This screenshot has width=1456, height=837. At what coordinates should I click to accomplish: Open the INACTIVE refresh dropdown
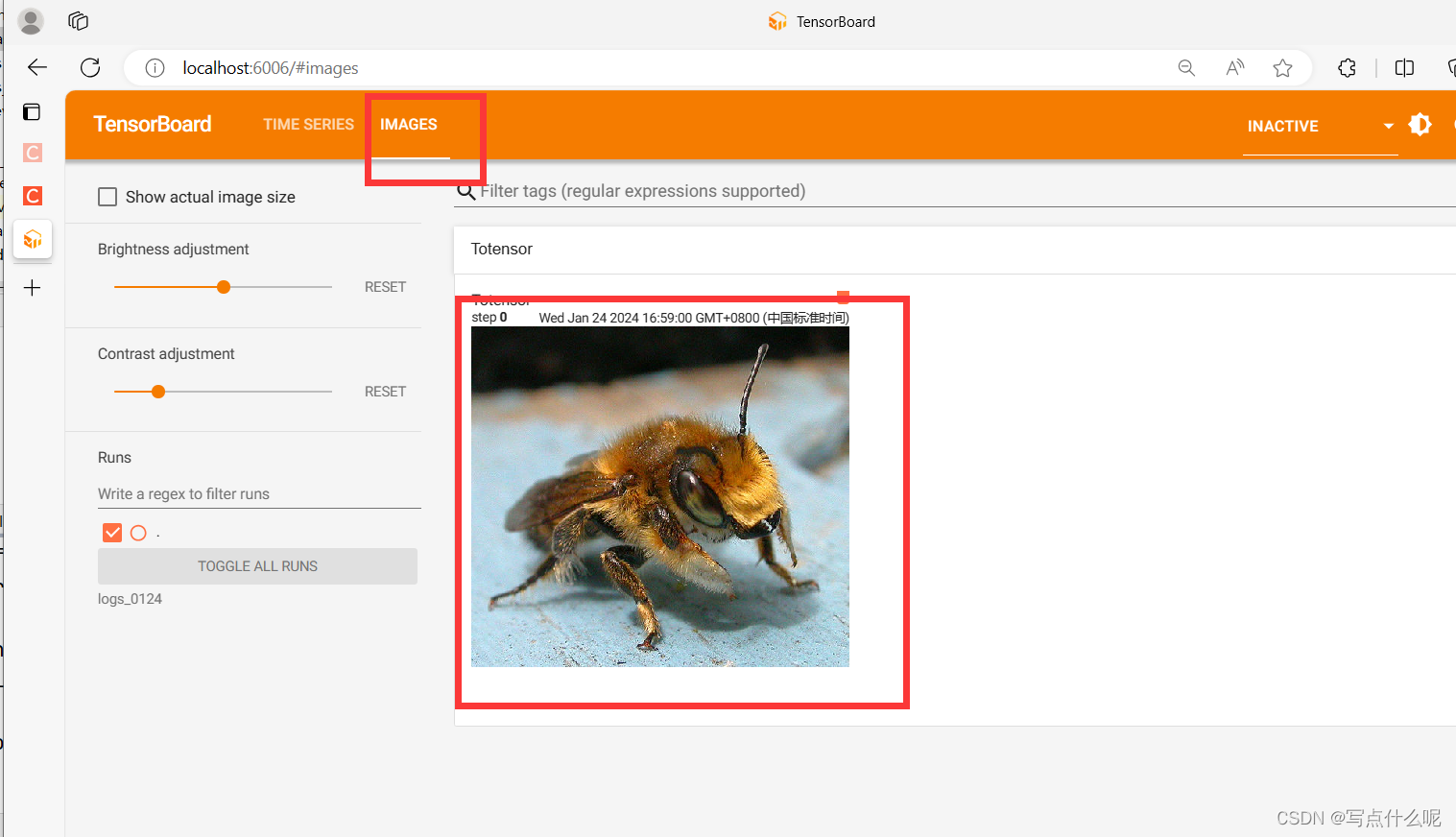[1388, 126]
